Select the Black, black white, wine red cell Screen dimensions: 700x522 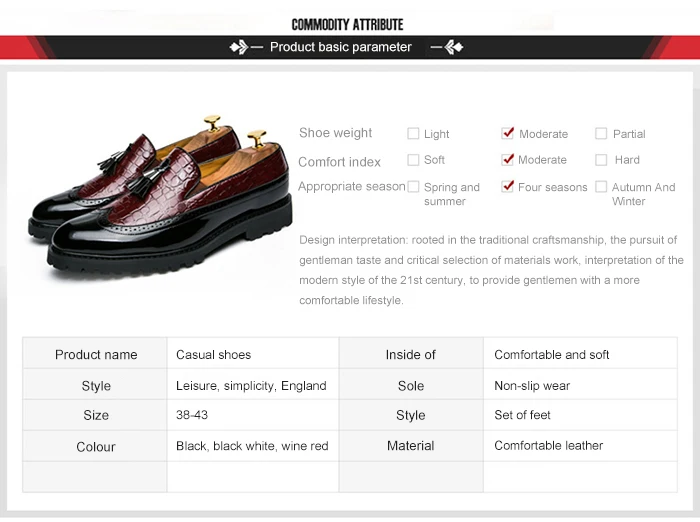pyautogui.click(x=253, y=446)
